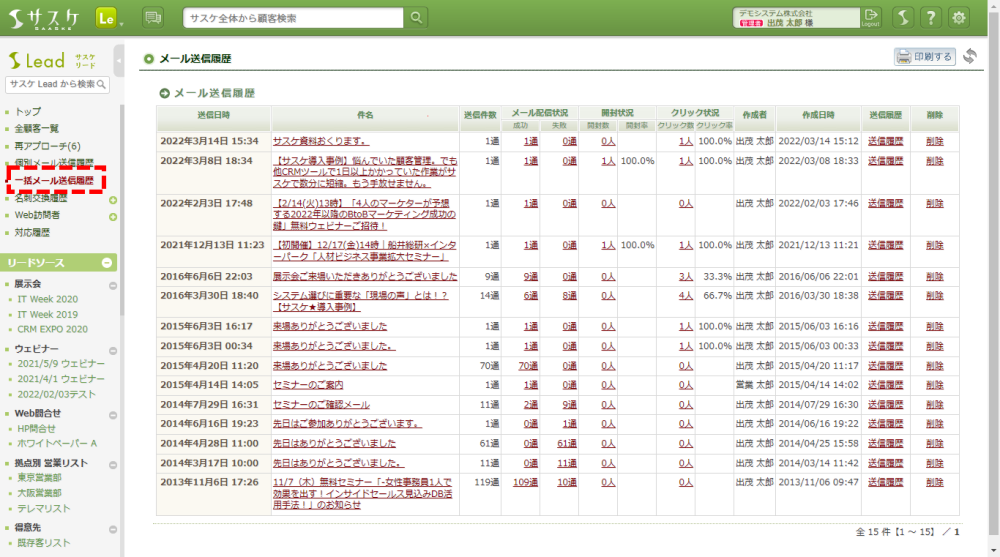Collapse the ウェビナー group in sidebar

coord(113,349)
